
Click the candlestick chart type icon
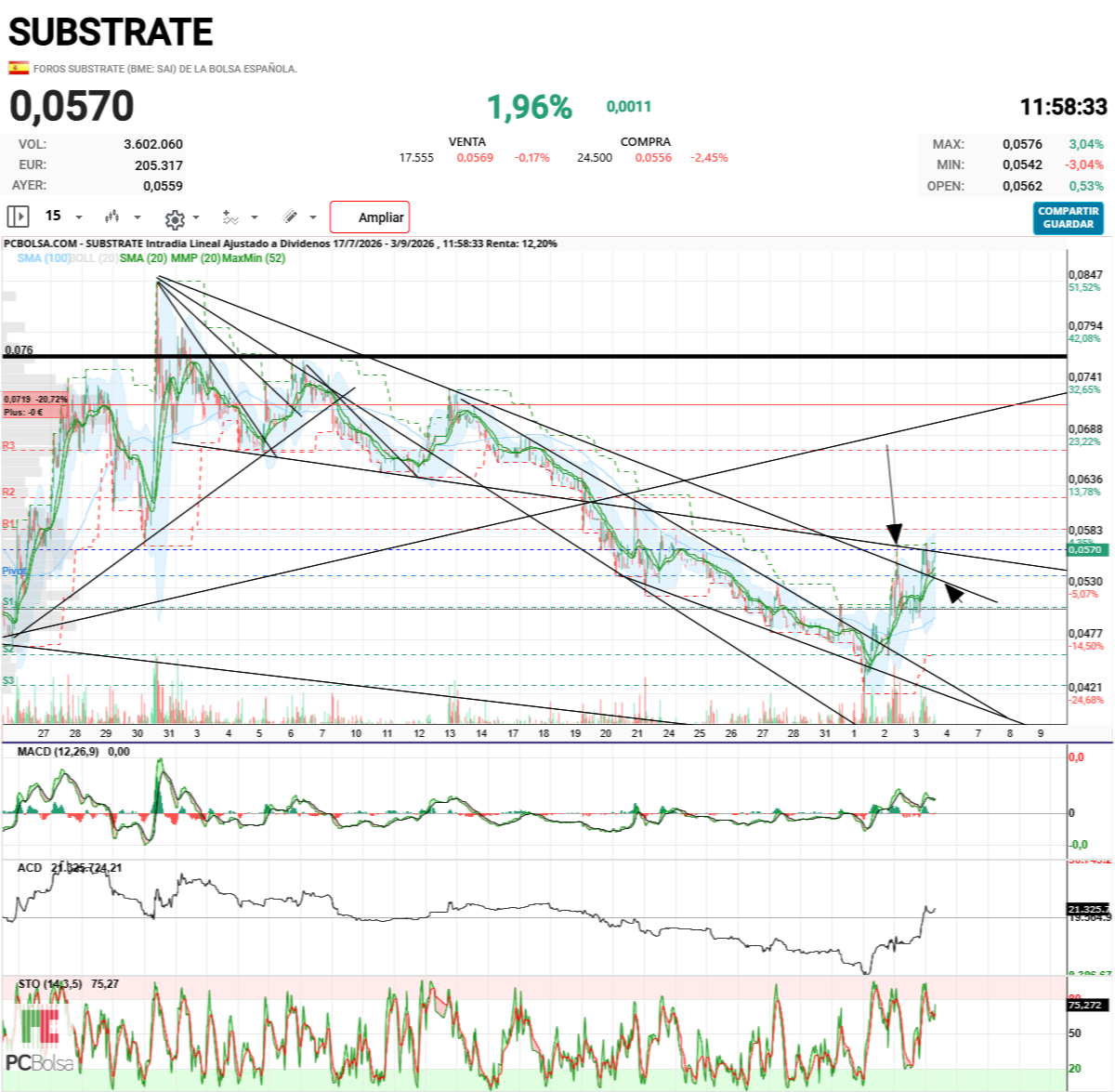pyautogui.click(x=112, y=217)
